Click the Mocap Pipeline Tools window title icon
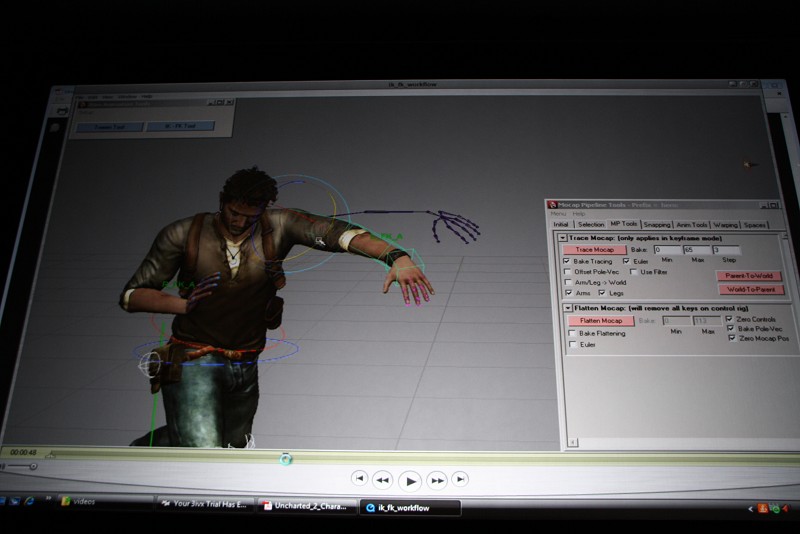Viewport: 800px width, 534px height. 552,205
